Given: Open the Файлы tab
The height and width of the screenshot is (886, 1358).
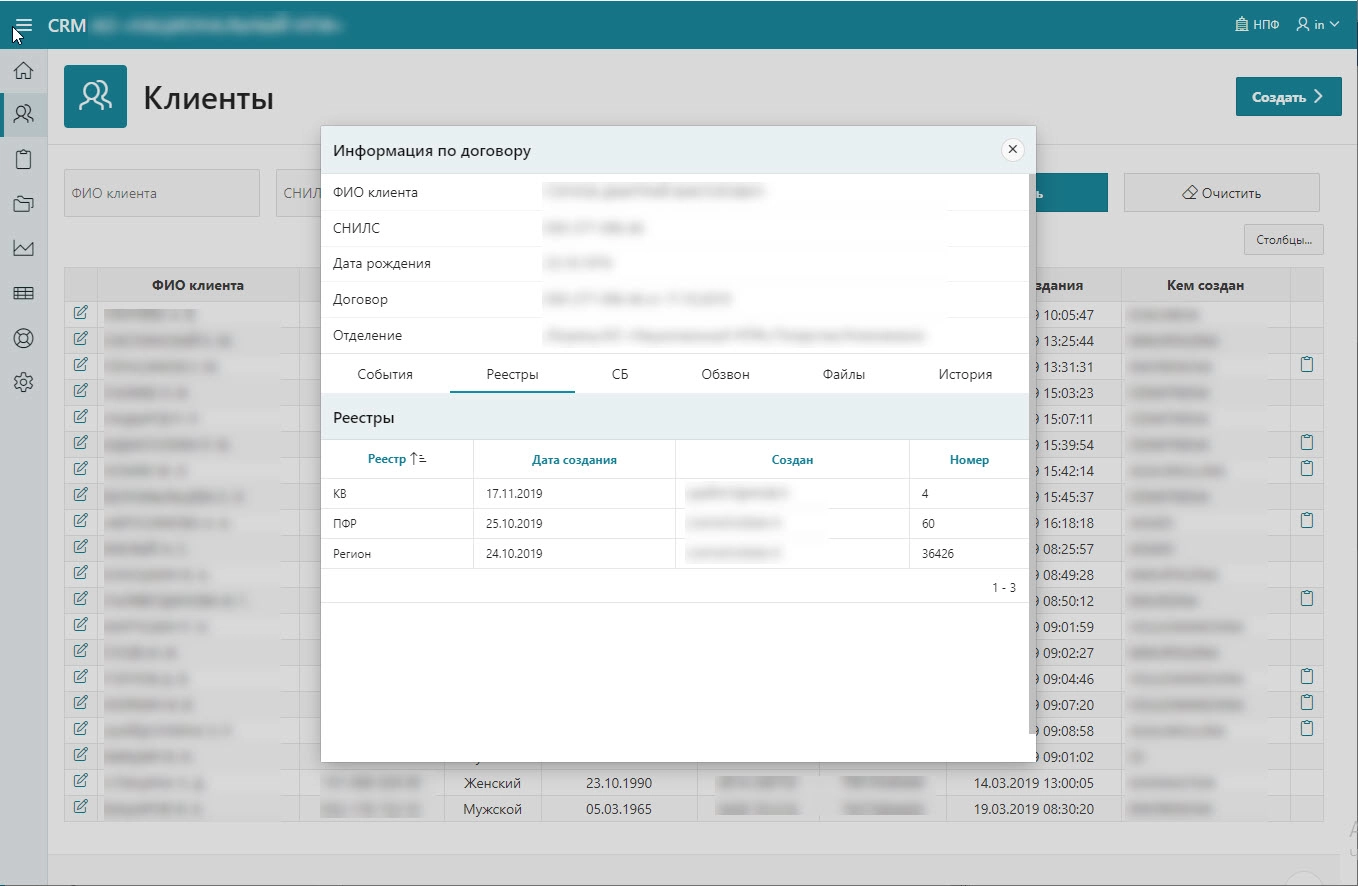Looking at the screenshot, I should (x=844, y=374).
